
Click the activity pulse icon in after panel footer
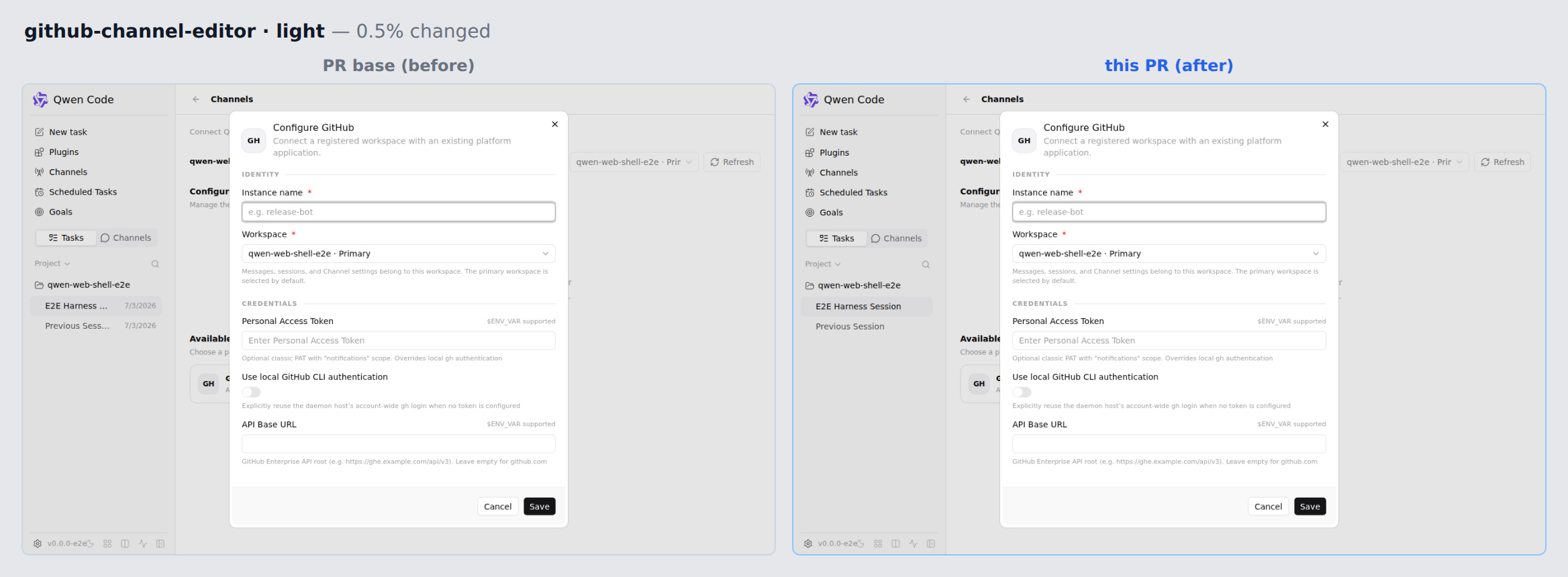(x=913, y=544)
